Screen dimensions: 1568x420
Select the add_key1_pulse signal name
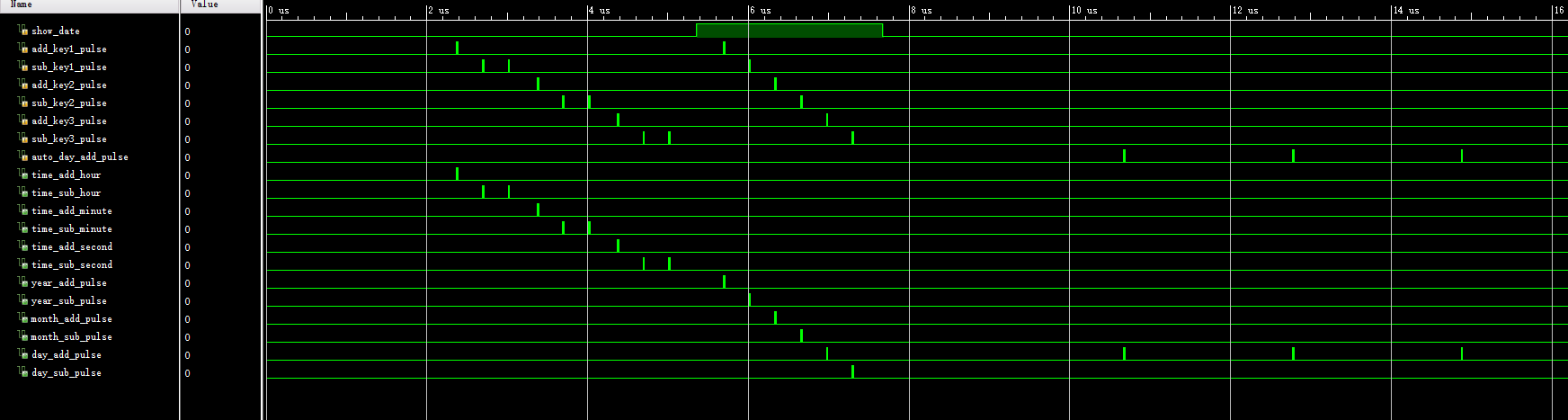pos(69,49)
